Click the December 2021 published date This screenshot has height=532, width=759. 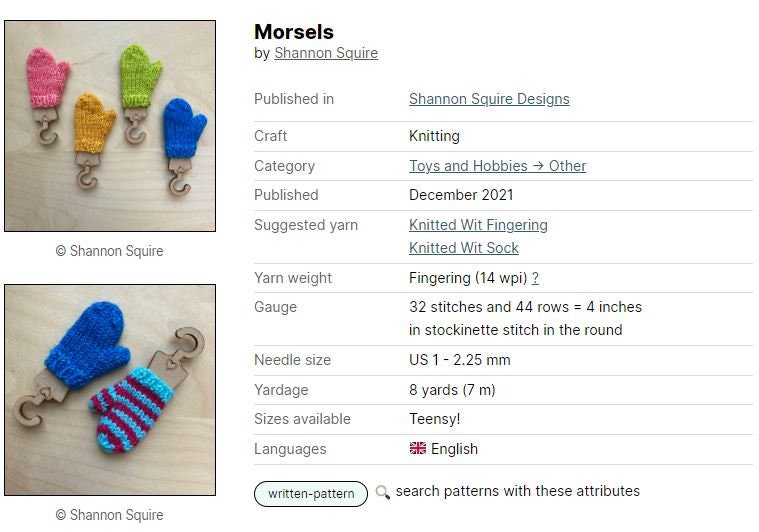click(x=461, y=195)
